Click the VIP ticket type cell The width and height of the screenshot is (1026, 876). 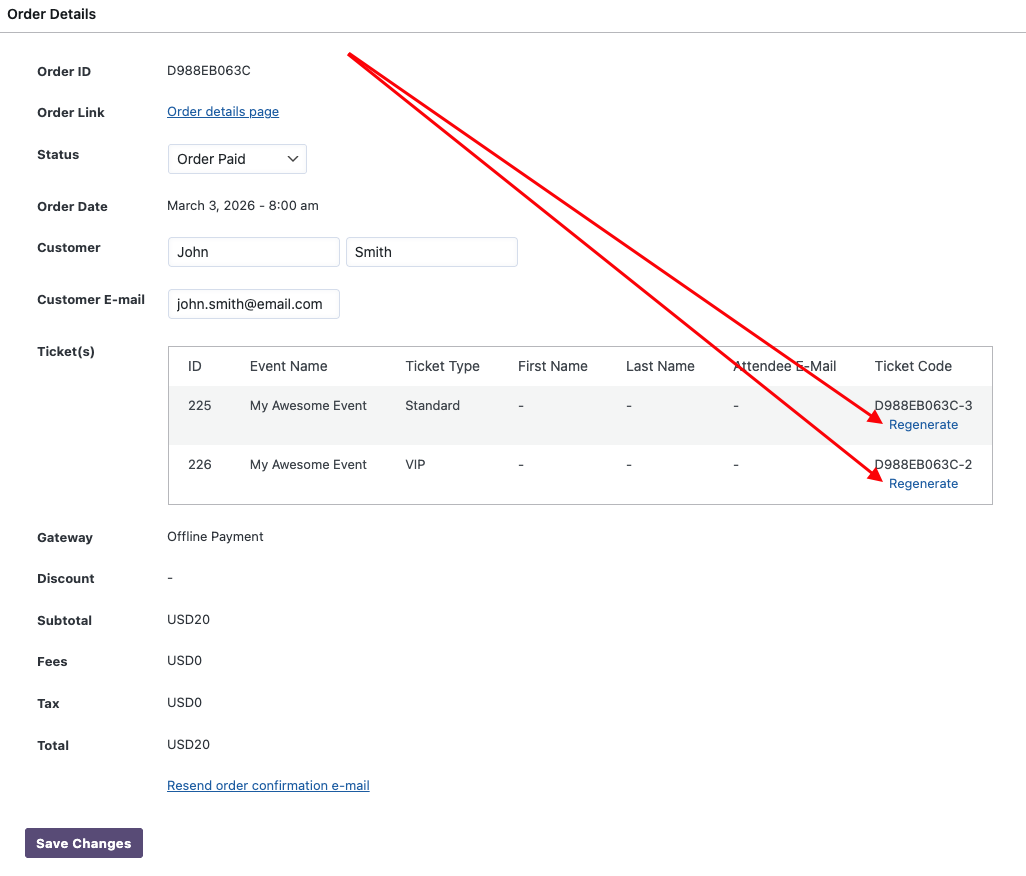(x=415, y=465)
